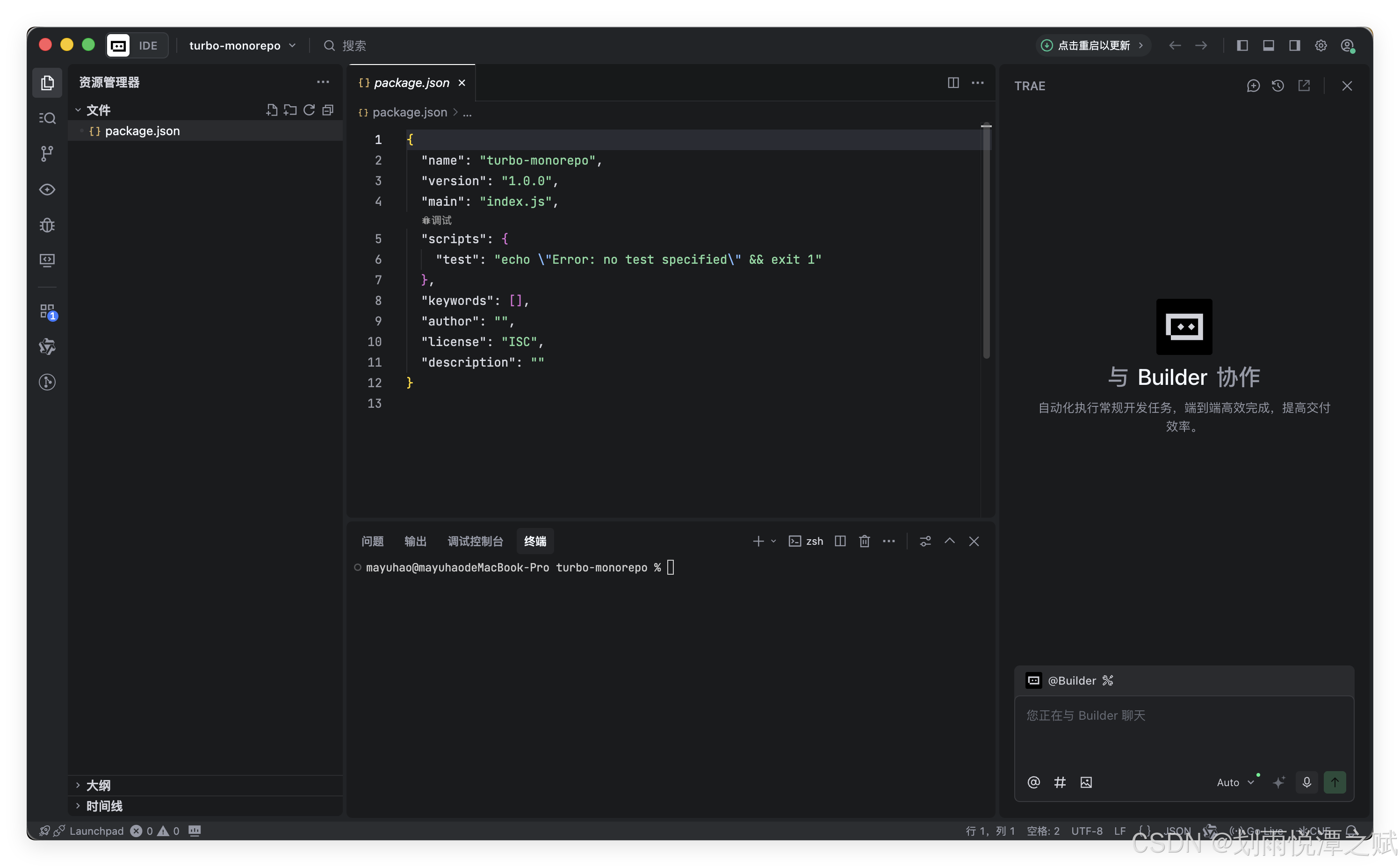The width and height of the screenshot is (1400, 867).
Task: Open chat history icon in TRAE panel
Action: (x=1278, y=86)
